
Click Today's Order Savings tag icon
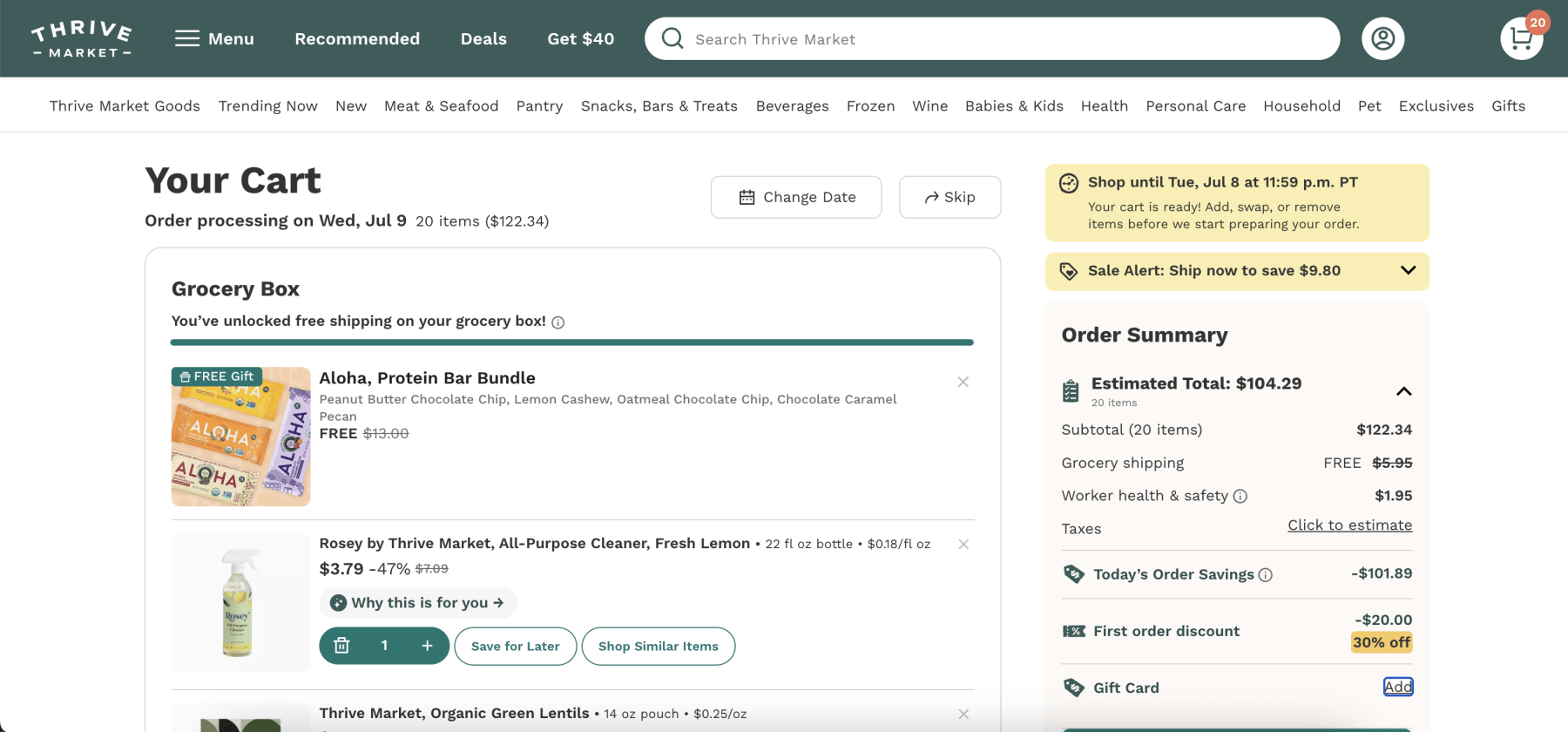pyautogui.click(x=1074, y=574)
